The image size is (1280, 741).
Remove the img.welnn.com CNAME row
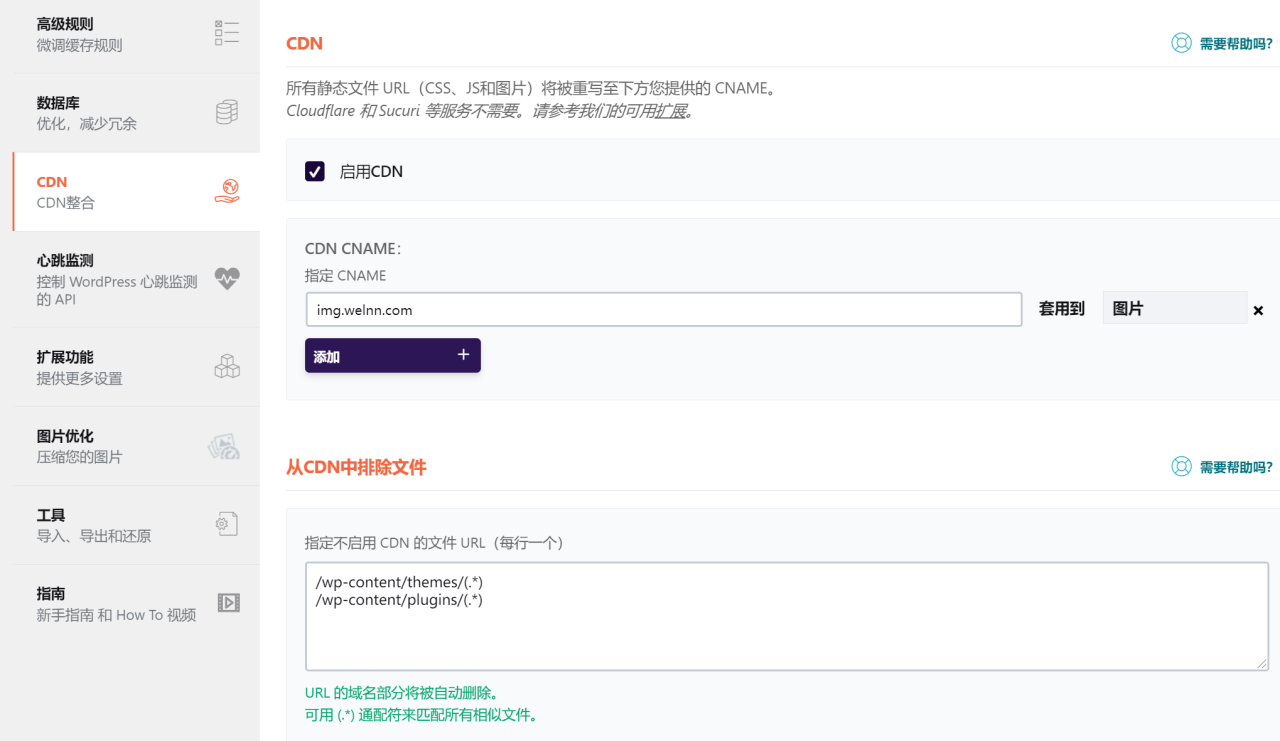[x=1257, y=310]
